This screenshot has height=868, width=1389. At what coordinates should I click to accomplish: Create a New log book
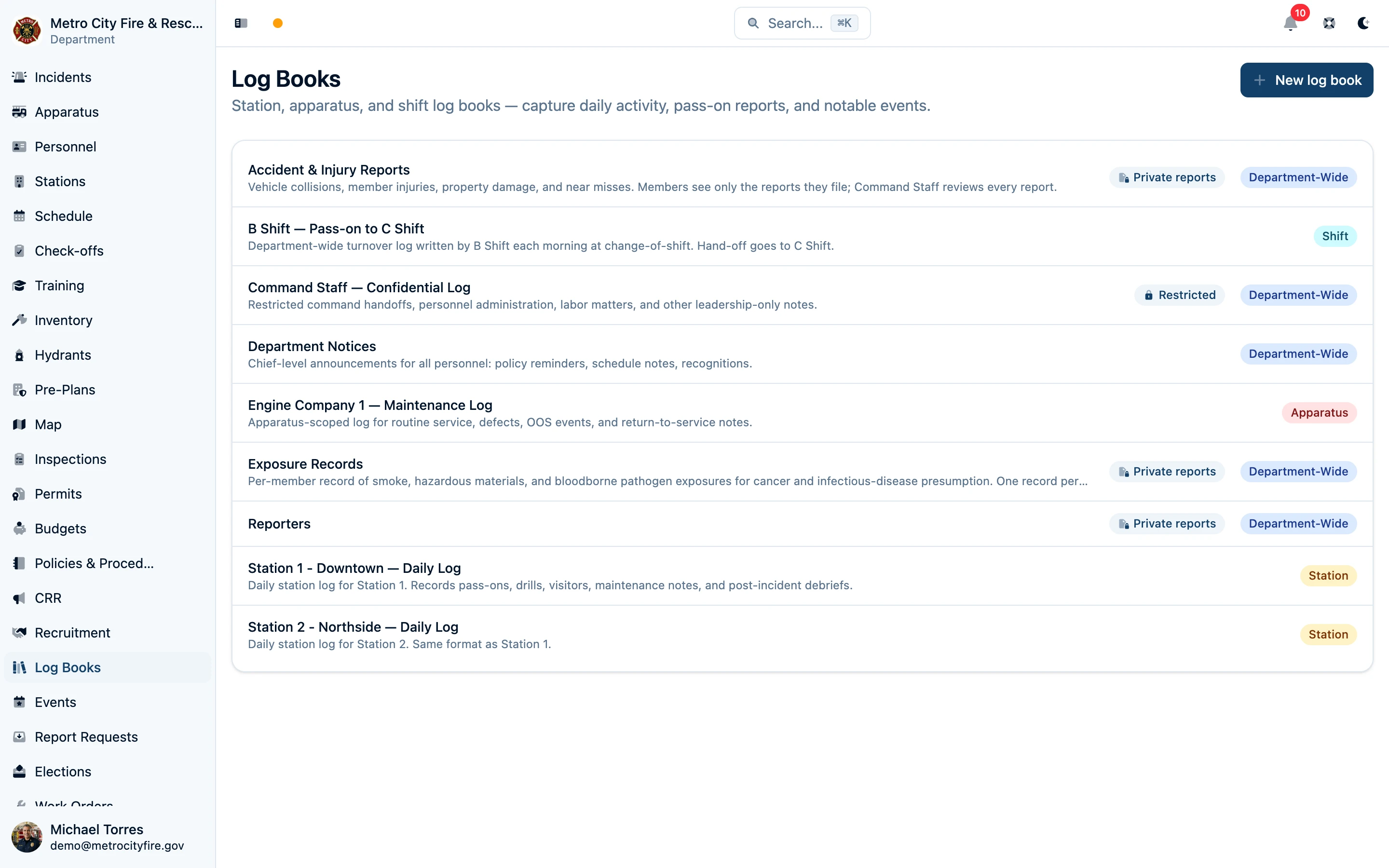click(1307, 80)
